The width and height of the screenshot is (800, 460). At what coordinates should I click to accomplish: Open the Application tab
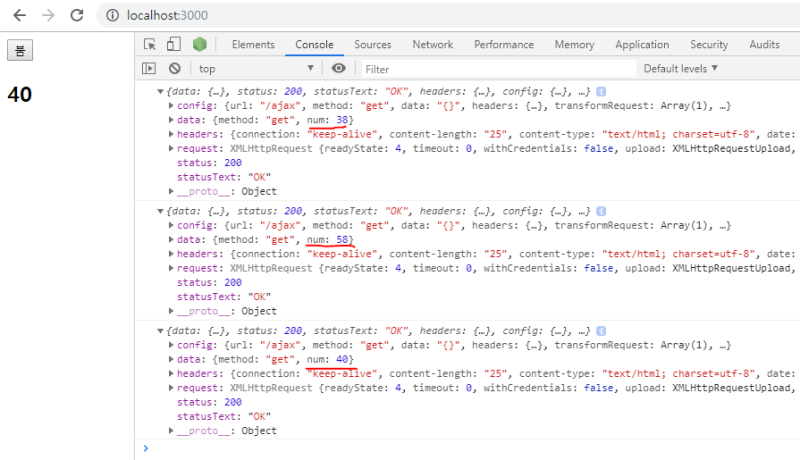[642, 45]
